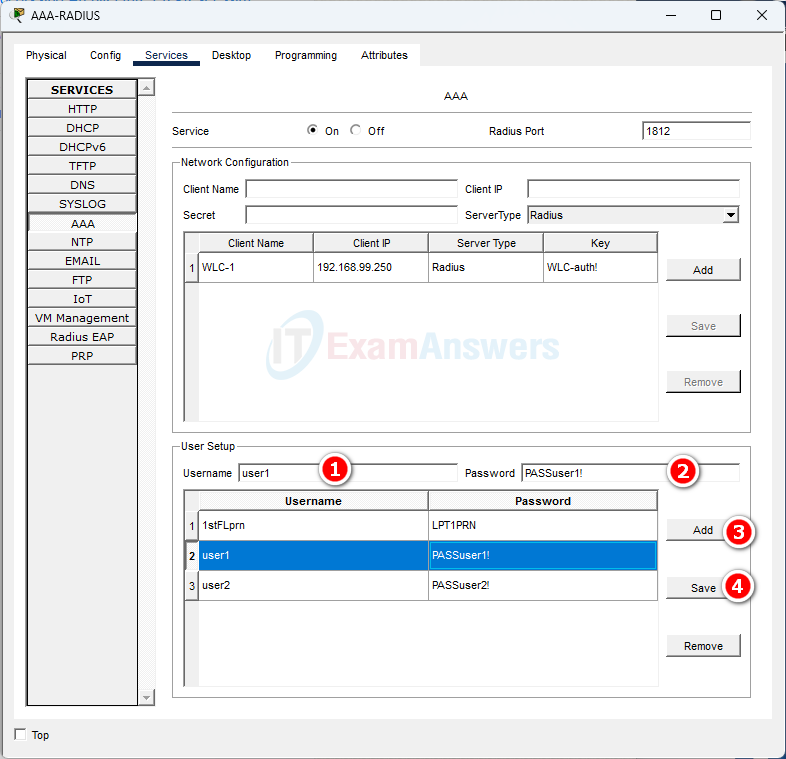This screenshot has height=759, width=786.
Task: Select the WLC-1 client row
Action: point(421,267)
